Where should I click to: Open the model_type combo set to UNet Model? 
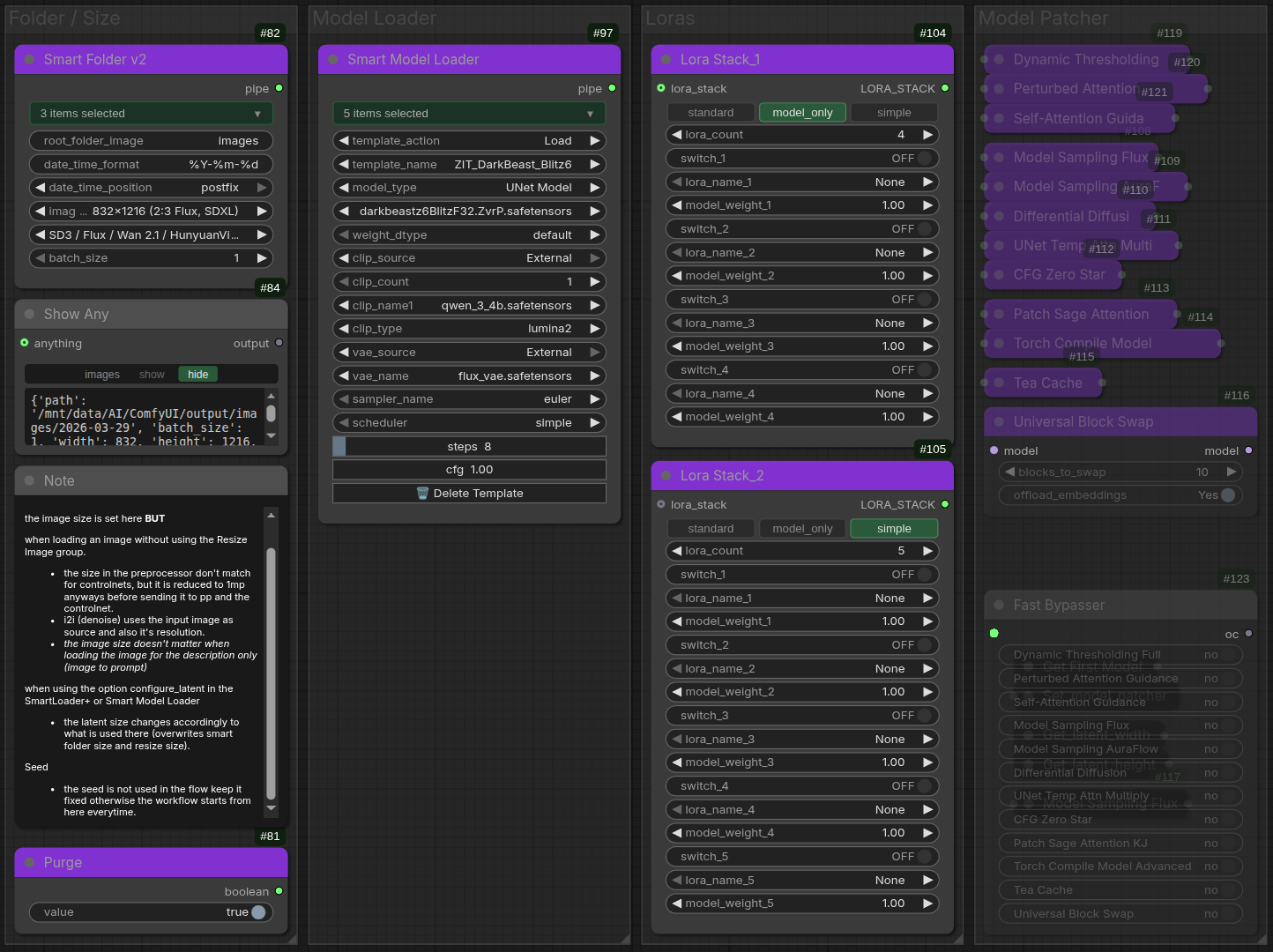pyautogui.click(x=469, y=188)
